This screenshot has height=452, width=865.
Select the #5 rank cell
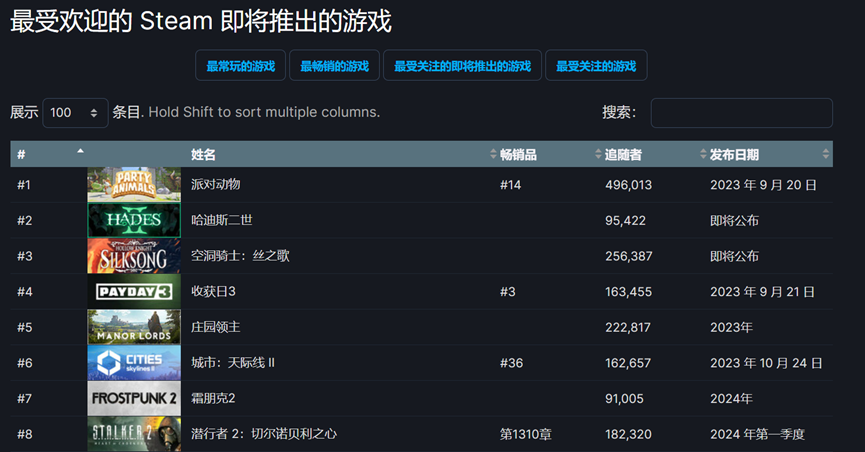pyautogui.click(x=25, y=327)
